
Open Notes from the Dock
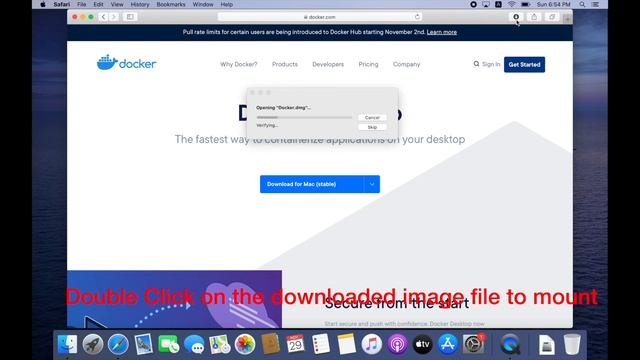pyautogui.click(x=346, y=344)
